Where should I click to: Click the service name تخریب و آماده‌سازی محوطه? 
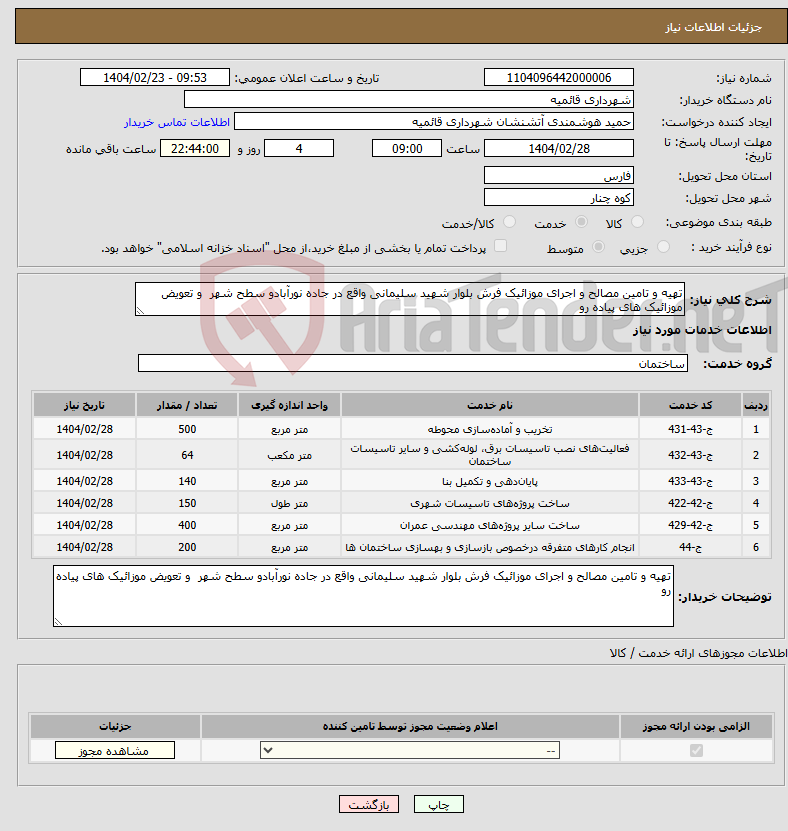490,429
